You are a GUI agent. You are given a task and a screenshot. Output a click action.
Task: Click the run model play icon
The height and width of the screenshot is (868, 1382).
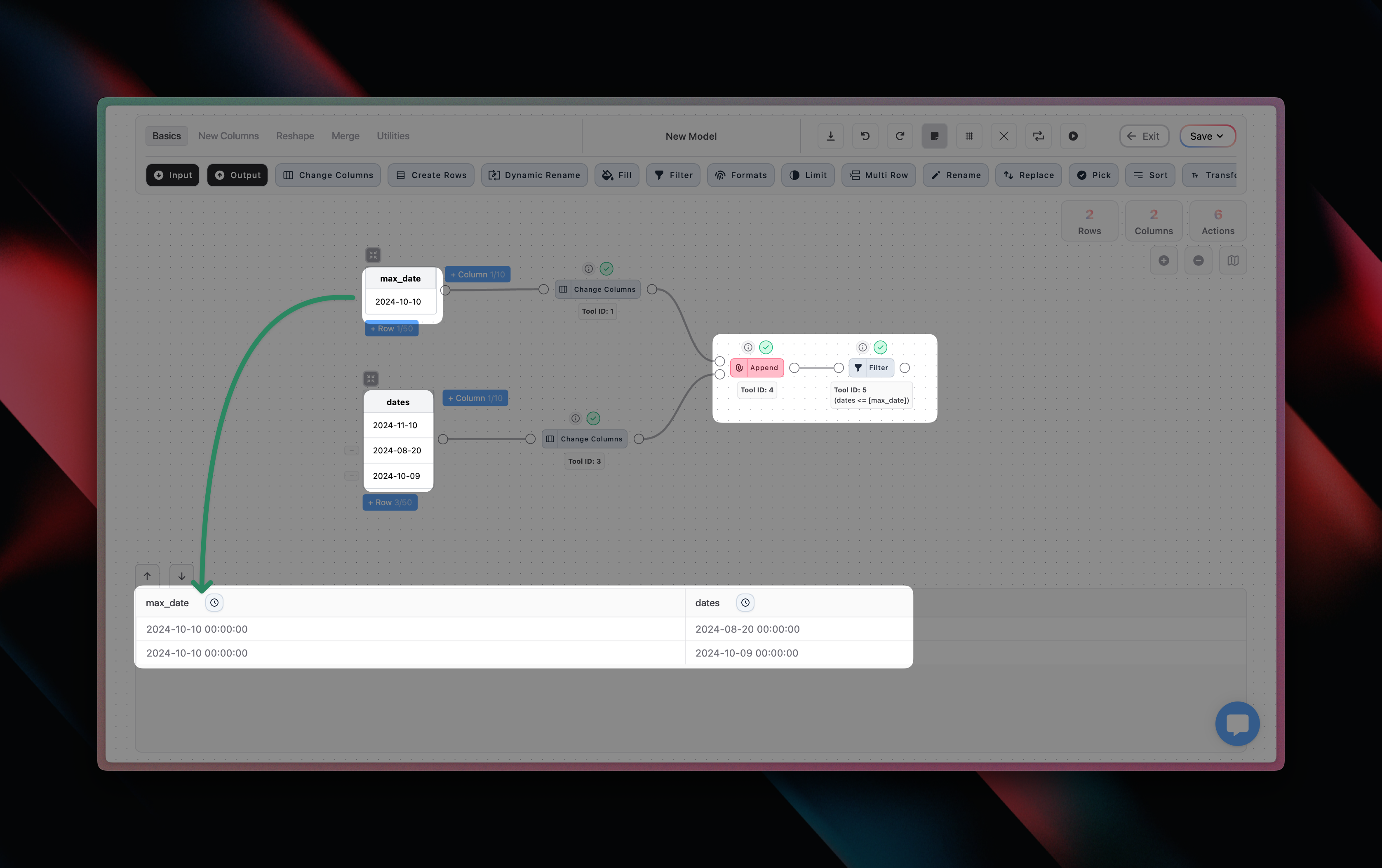1073,136
